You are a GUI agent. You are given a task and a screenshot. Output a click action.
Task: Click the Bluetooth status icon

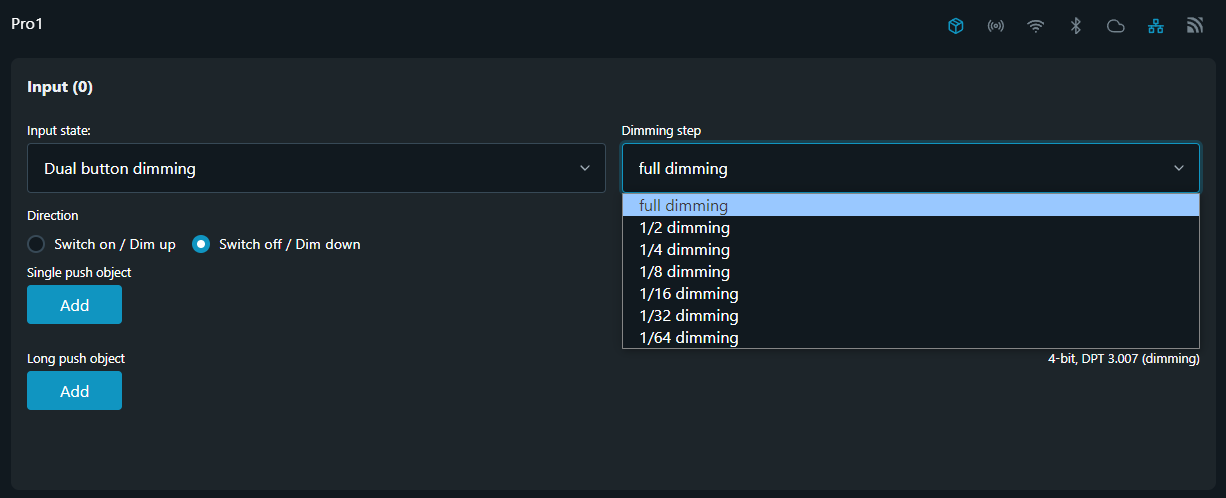coord(1075,26)
